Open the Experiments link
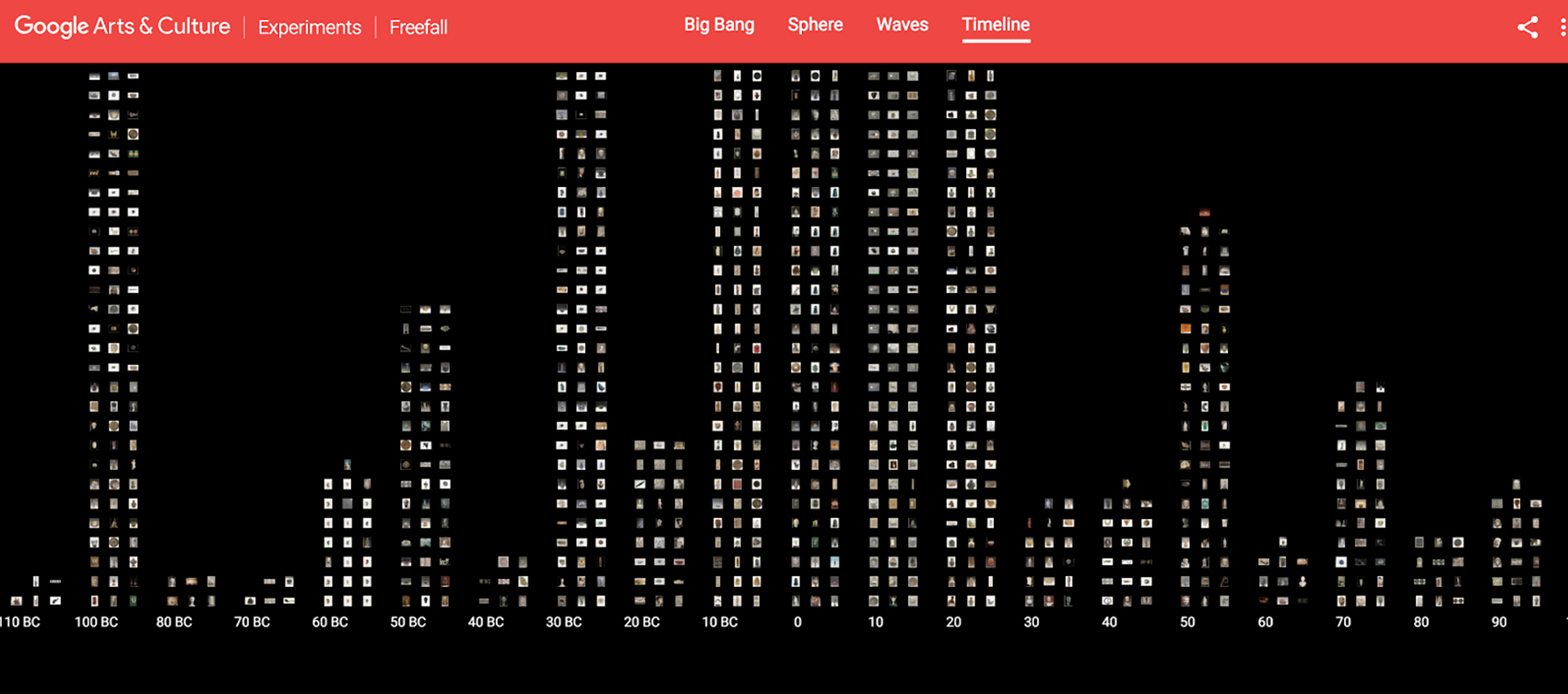Image resolution: width=1568 pixels, height=694 pixels. pos(309,28)
